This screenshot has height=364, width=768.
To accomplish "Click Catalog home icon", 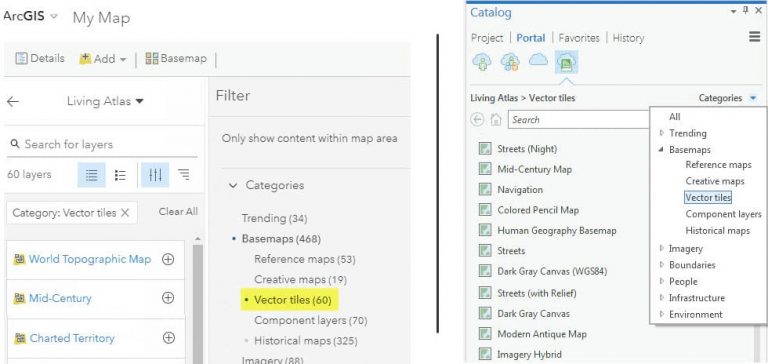I will tap(496, 120).
